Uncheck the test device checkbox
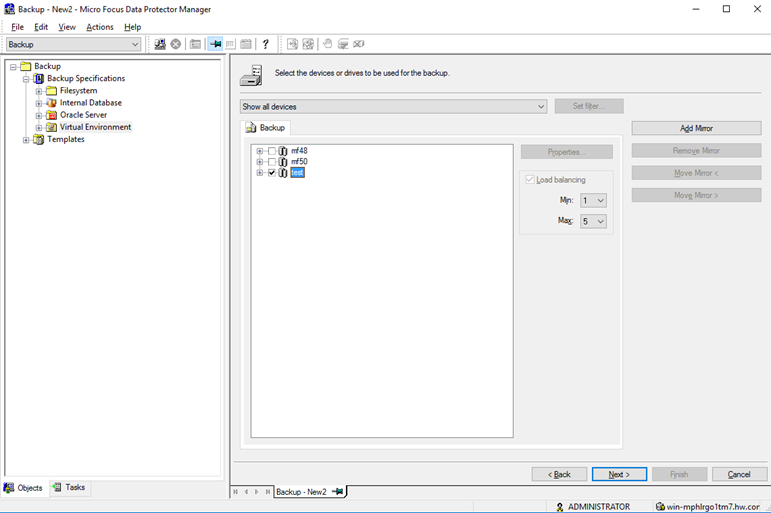The height and width of the screenshot is (513, 771). click(x=271, y=173)
